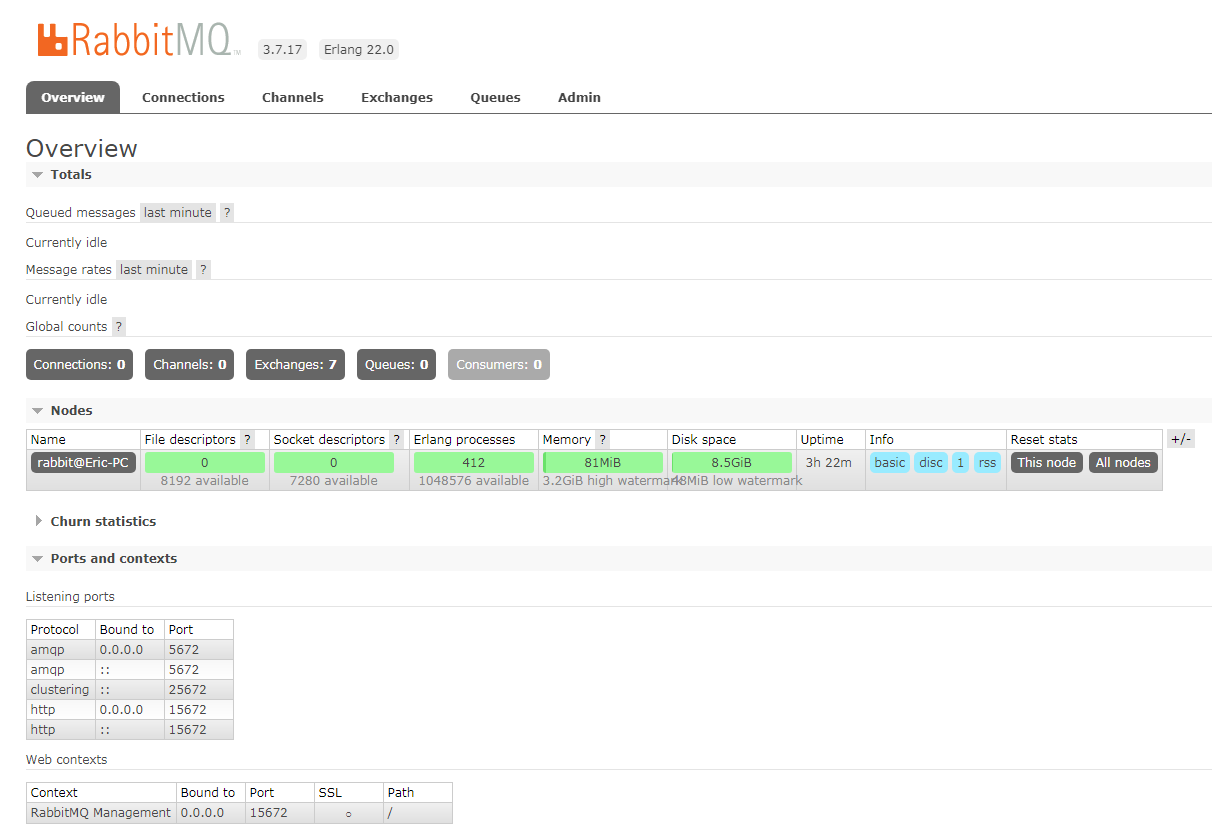
Task: Open the Queues tab
Action: click(x=496, y=97)
